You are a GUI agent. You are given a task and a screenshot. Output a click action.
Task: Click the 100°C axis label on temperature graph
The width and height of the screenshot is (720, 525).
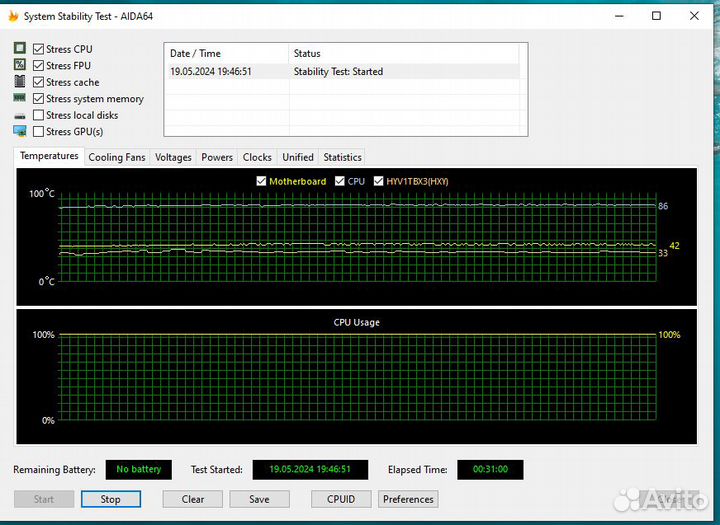[x=41, y=193]
